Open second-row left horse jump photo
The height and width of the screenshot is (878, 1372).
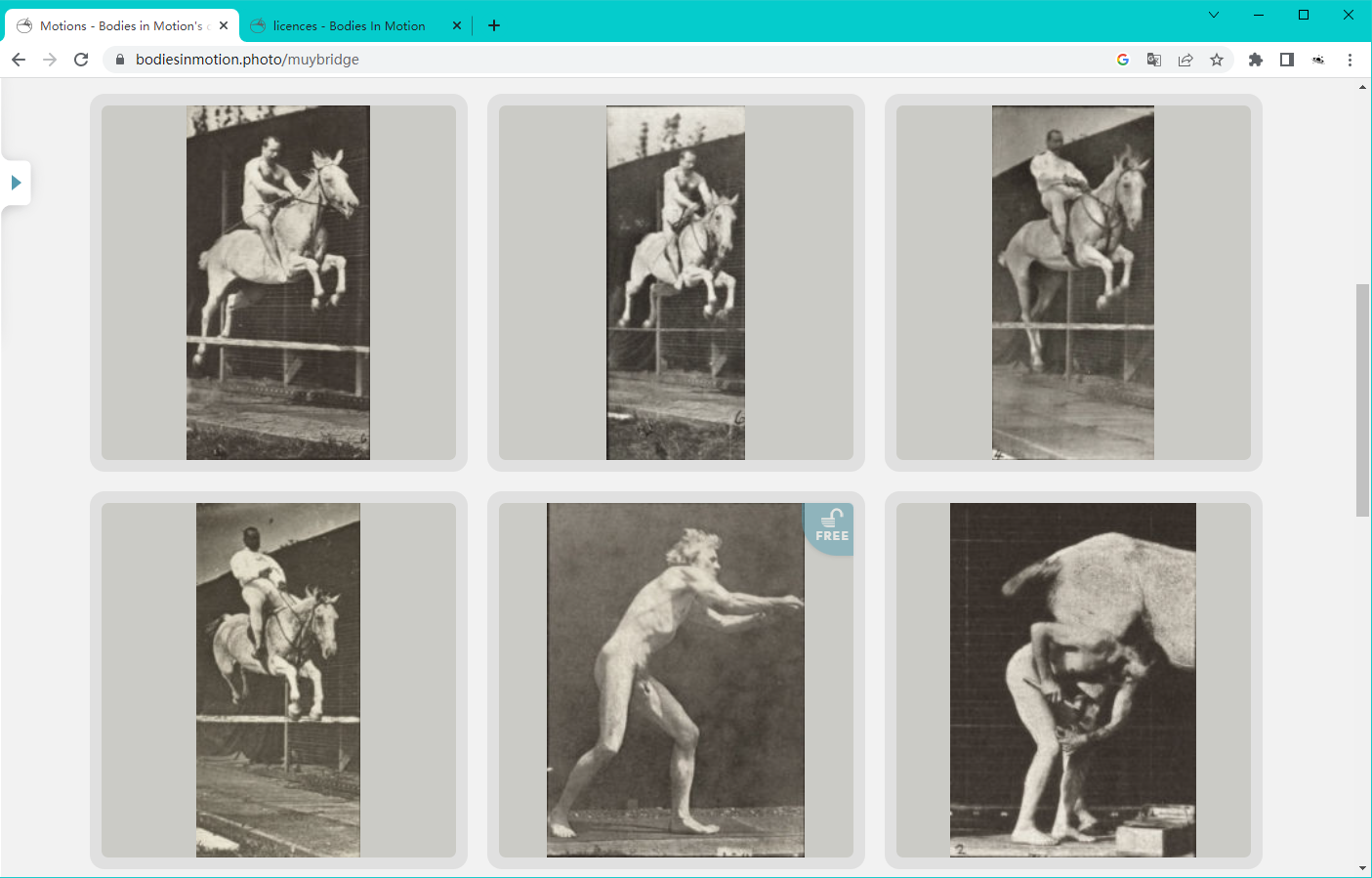[278, 680]
